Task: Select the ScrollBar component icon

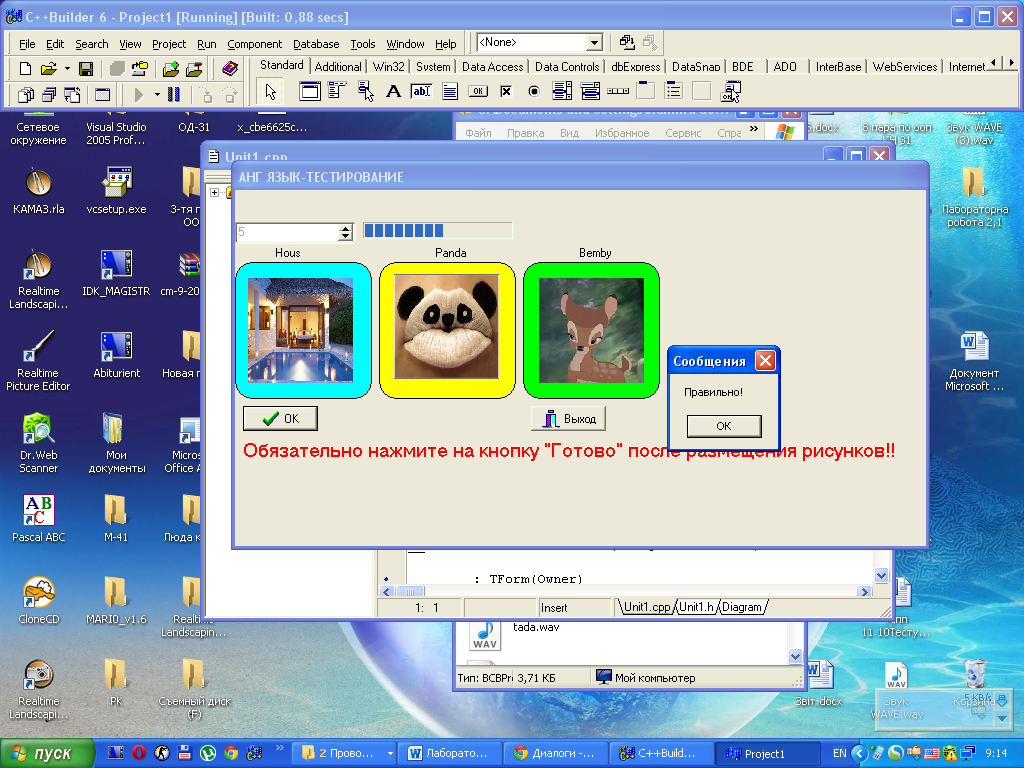Action: (x=618, y=91)
